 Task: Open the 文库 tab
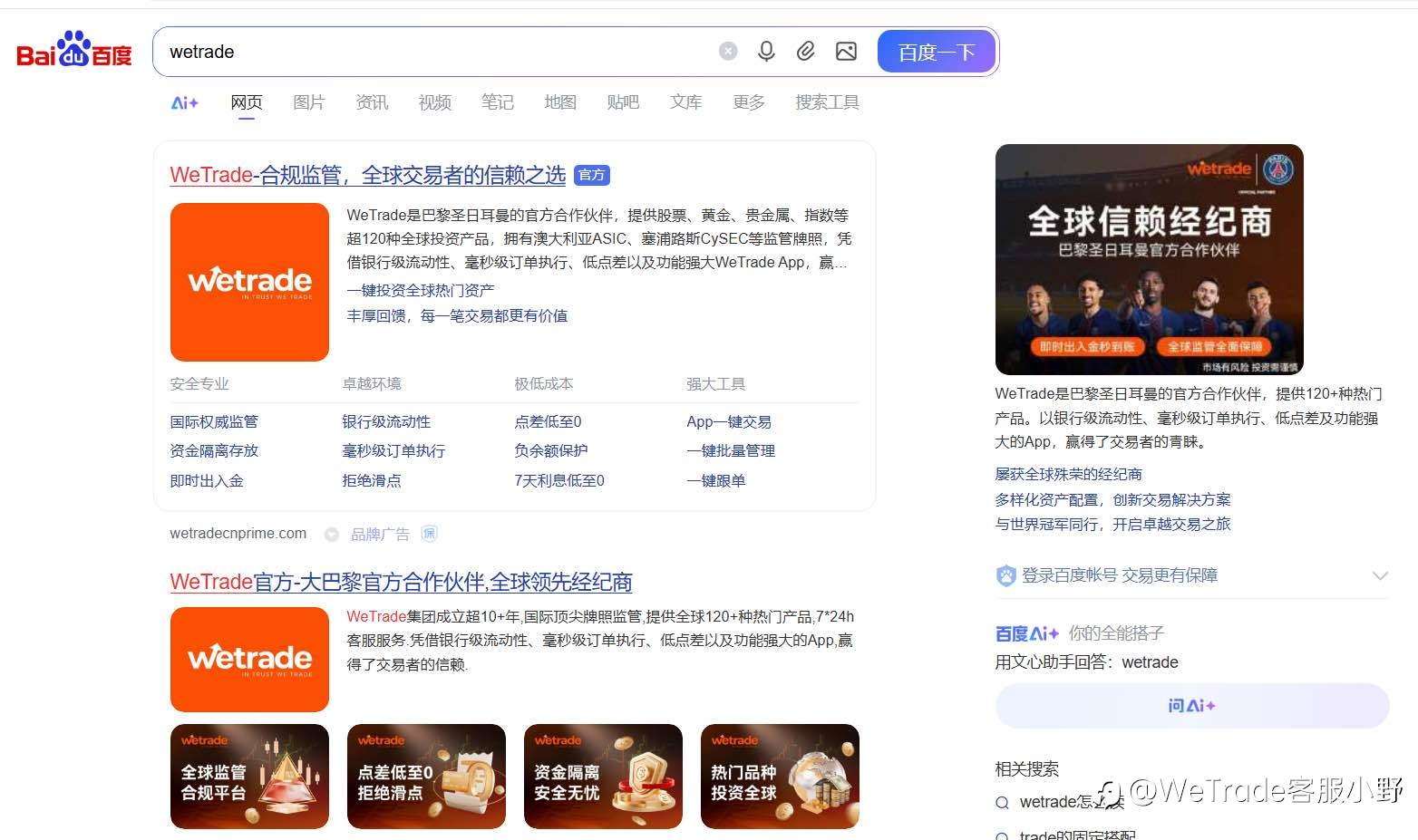(686, 102)
